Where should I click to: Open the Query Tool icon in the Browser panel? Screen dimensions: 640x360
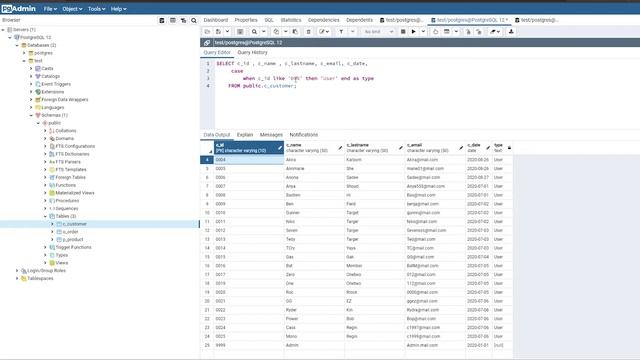[162, 20]
